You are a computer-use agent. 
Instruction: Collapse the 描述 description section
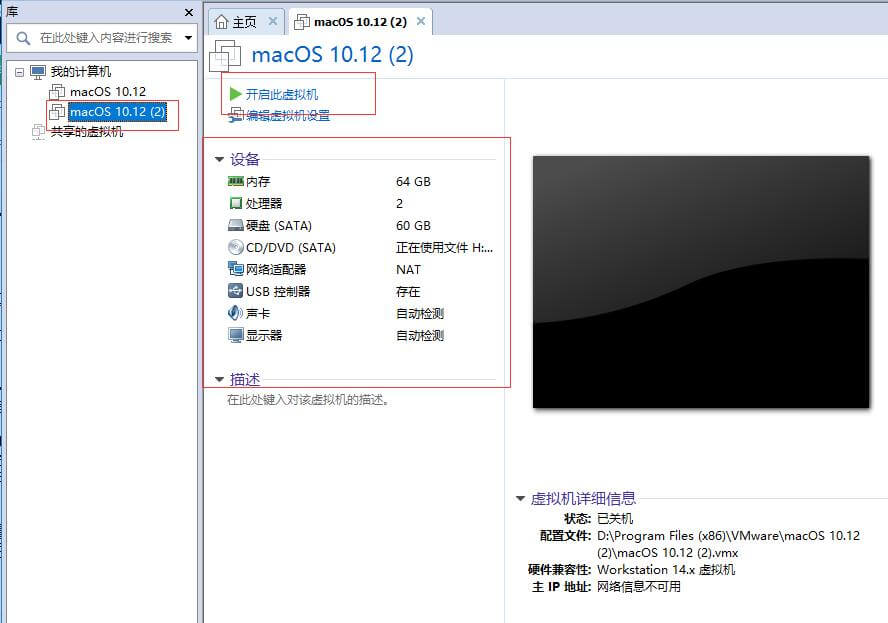click(x=220, y=379)
